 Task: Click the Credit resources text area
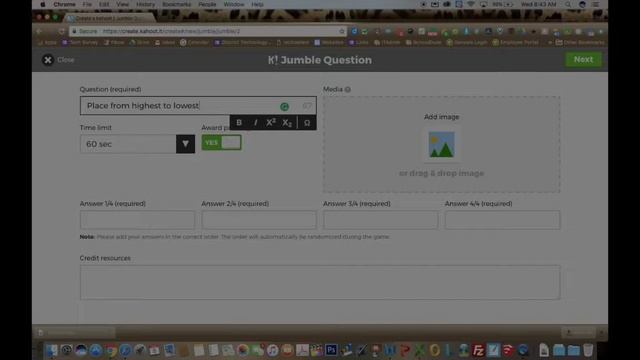[320, 282]
